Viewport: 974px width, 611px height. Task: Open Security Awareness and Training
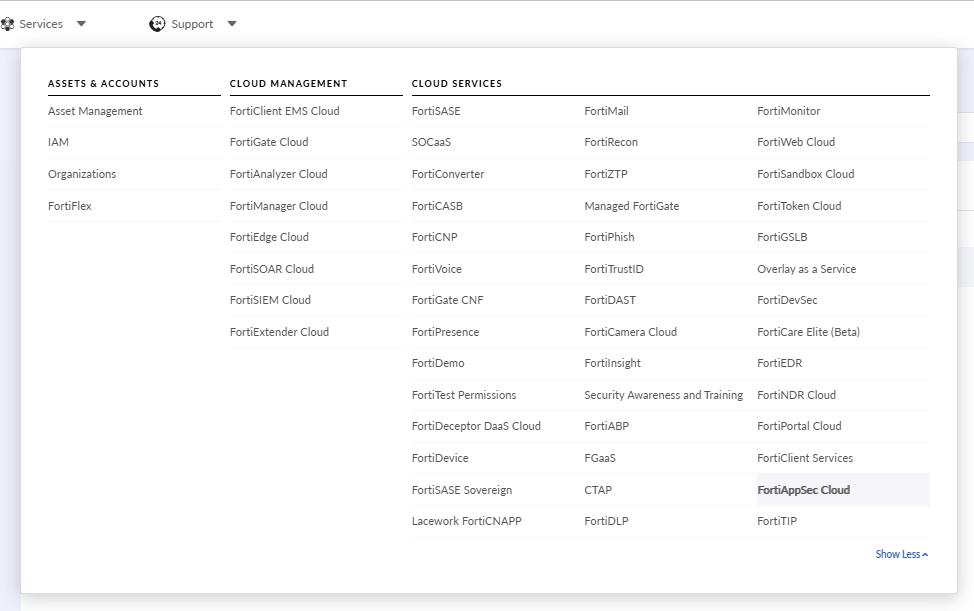pos(663,395)
